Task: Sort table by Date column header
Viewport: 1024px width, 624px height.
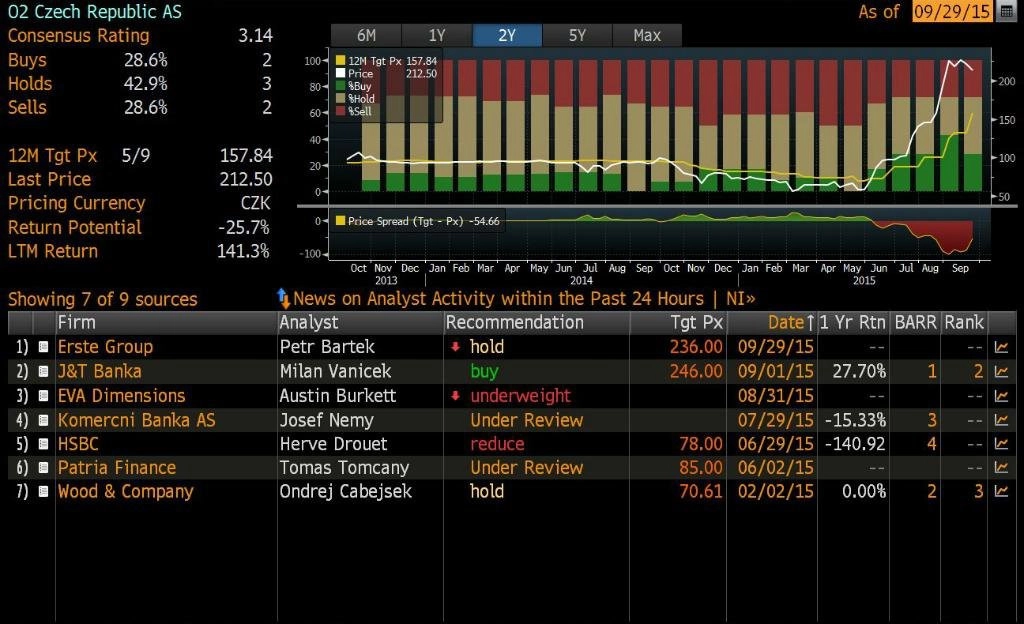Action: [x=772, y=322]
